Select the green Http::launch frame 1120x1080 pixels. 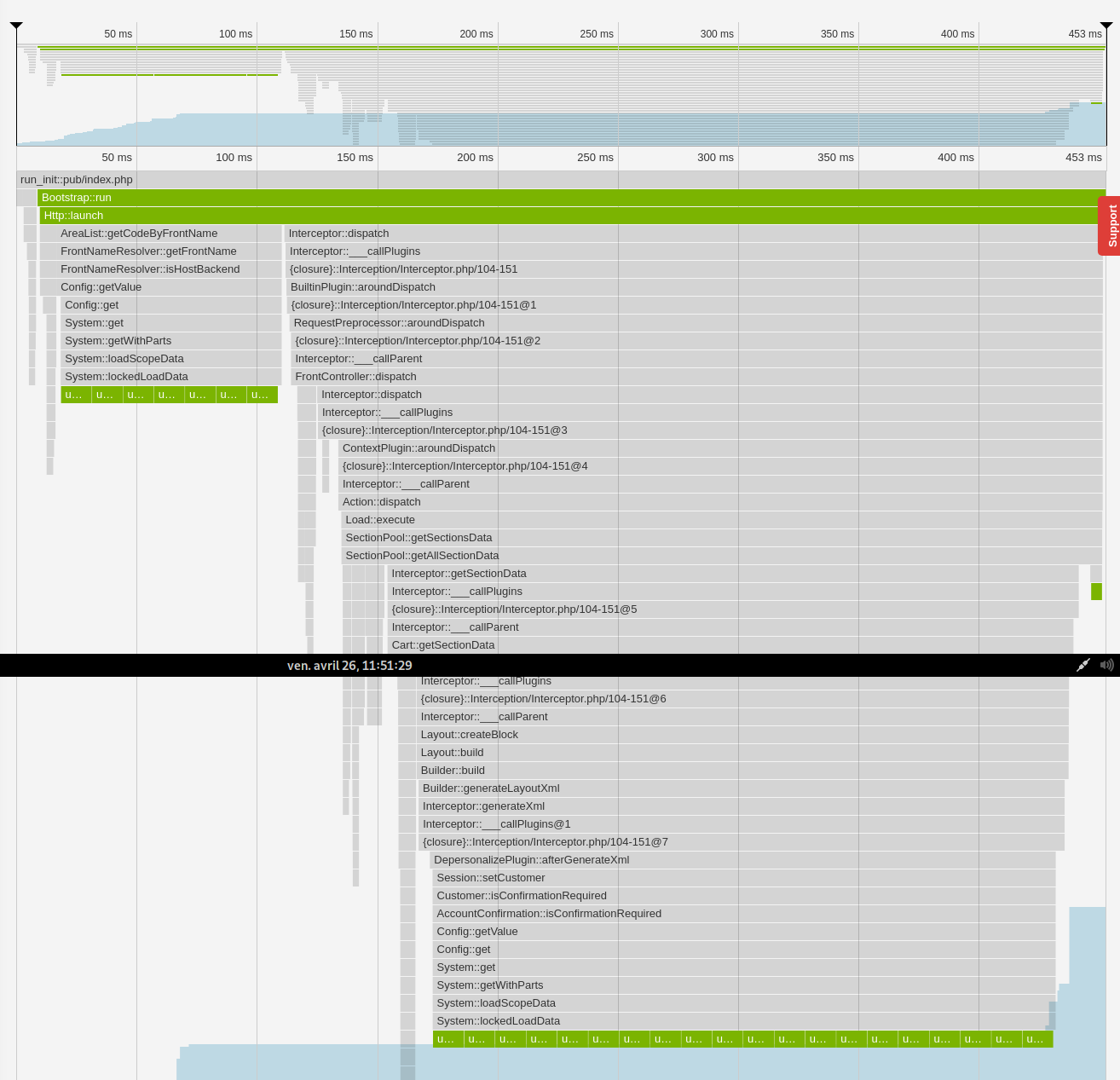click(x=341, y=215)
